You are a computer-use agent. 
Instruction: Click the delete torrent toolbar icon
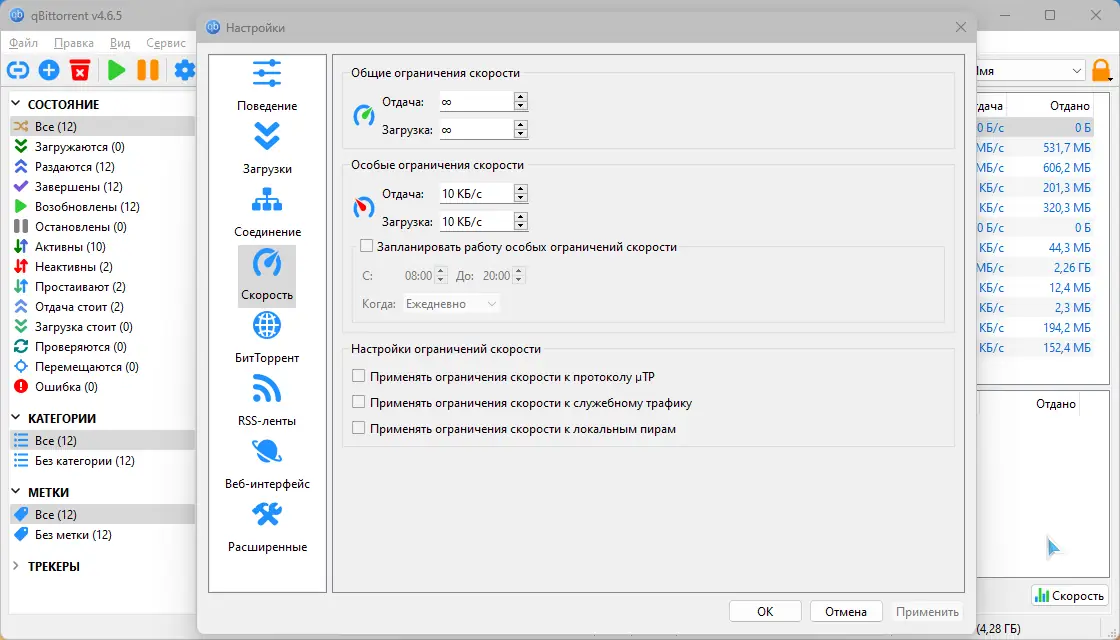point(81,70)
